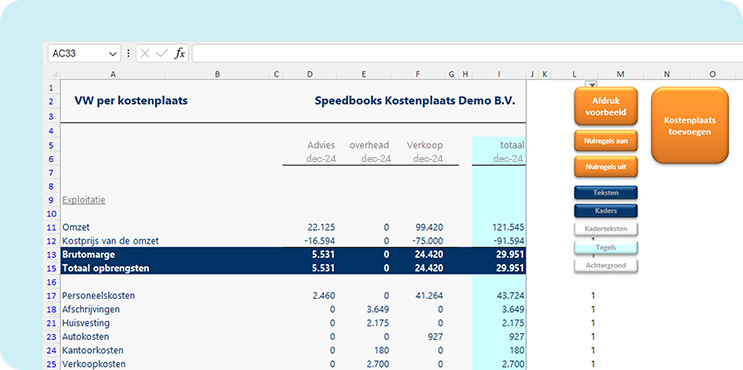The height and width of the screenshot is (370, 743).
Task: Select column N header
Action: [x=667, y=74]
